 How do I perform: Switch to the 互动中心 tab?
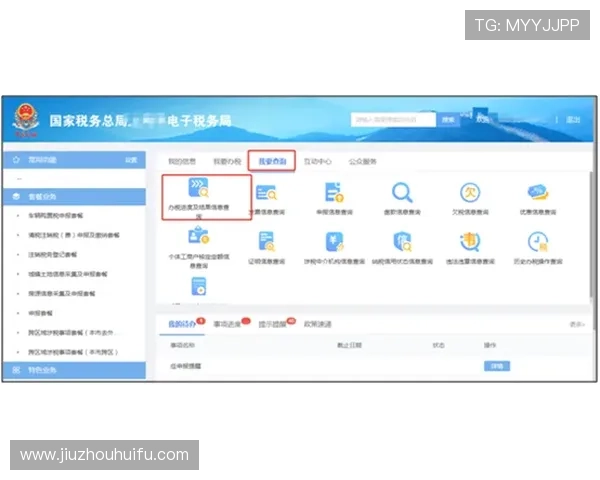(317, 161)
